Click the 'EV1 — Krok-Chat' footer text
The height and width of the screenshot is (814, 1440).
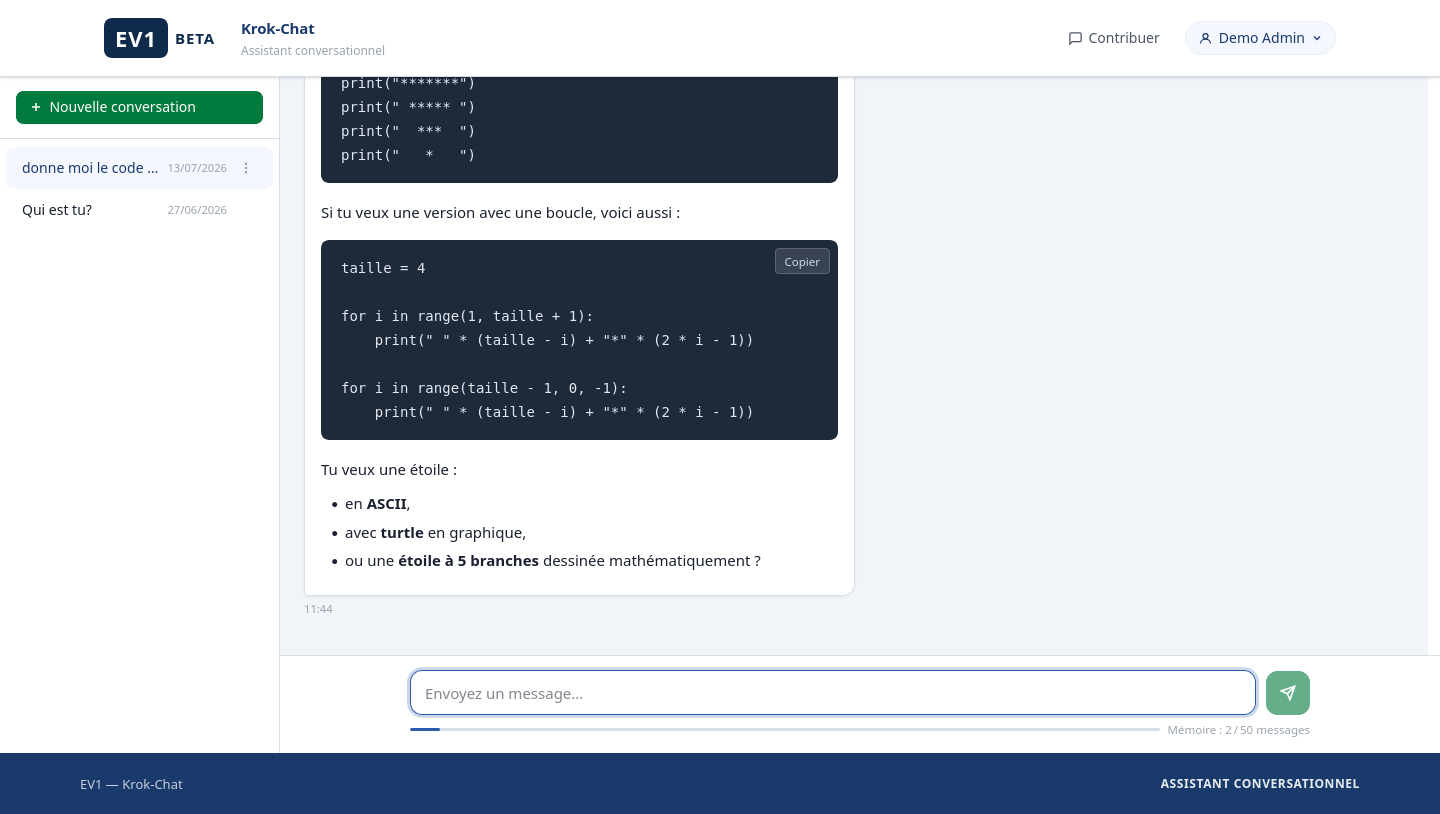tap(131, 784)
